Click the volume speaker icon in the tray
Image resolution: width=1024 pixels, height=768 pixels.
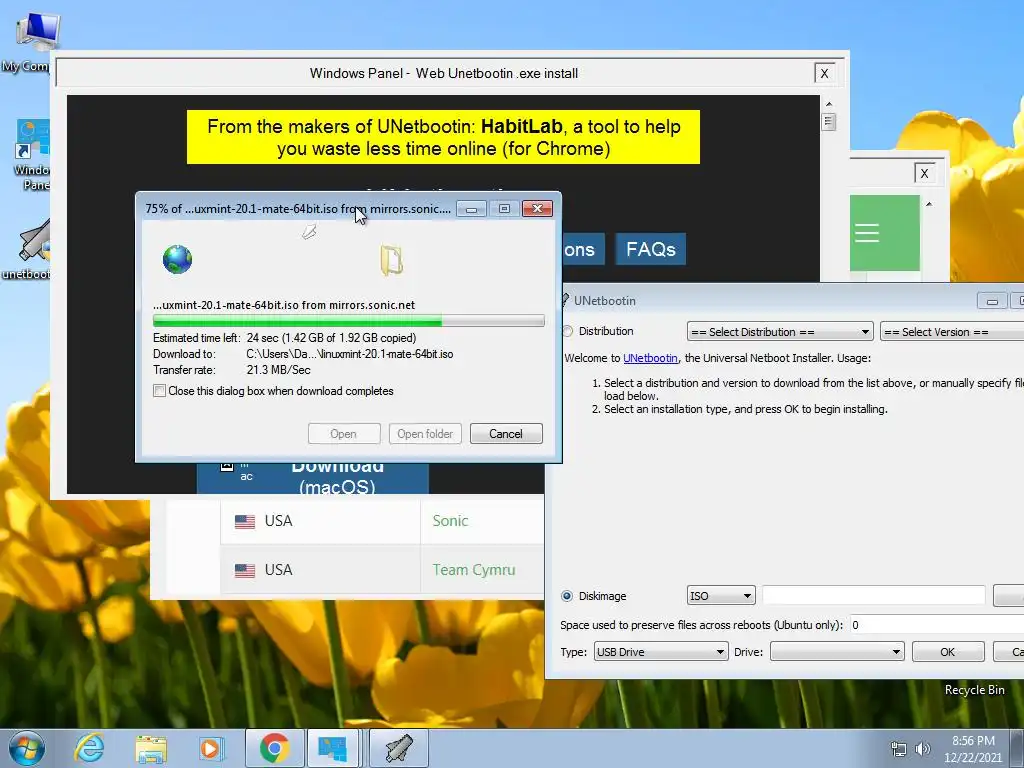pyautogui.click(x=922, y=749)
